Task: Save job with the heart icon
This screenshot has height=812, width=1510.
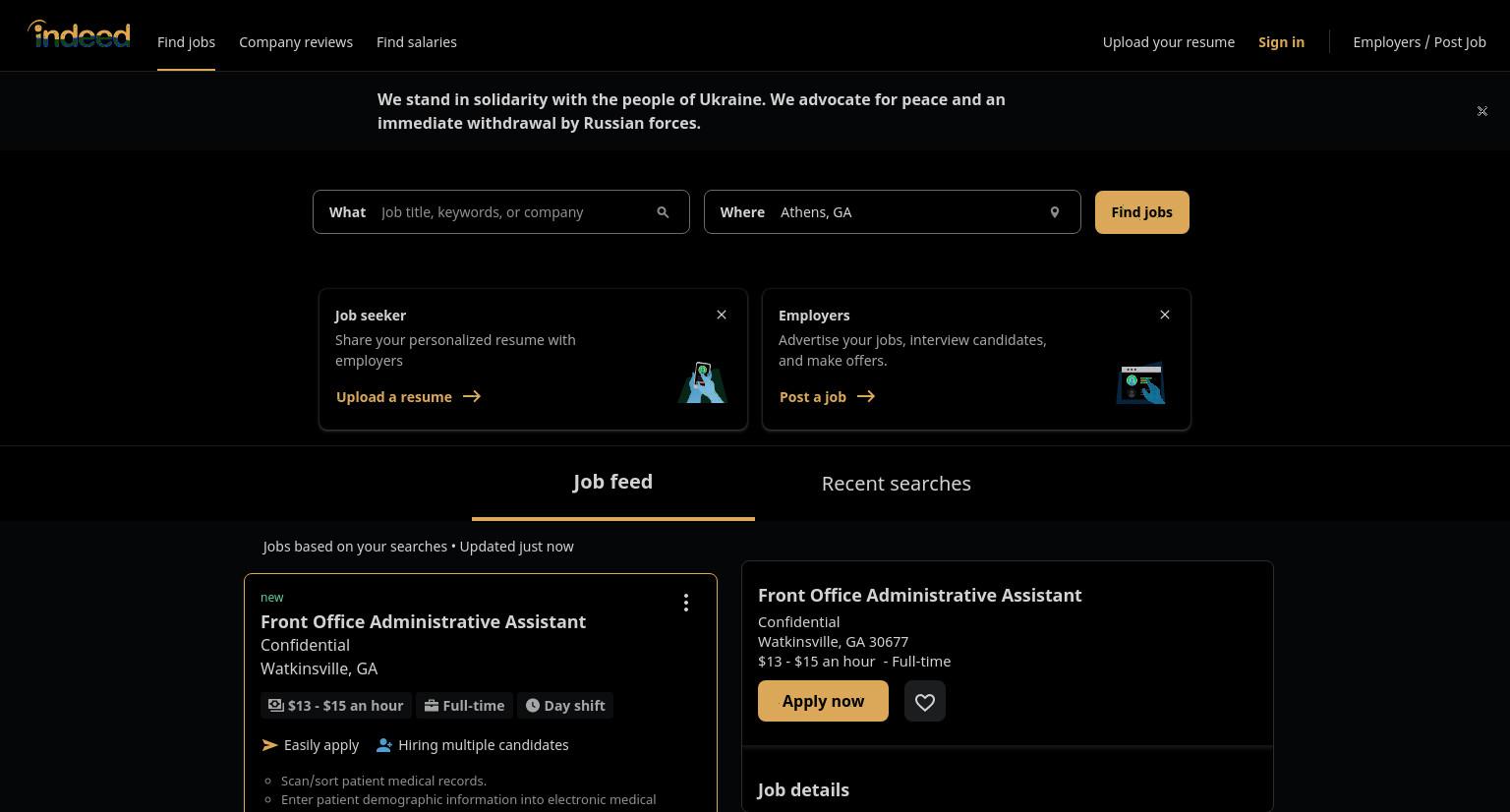Action: coord(925,701)
